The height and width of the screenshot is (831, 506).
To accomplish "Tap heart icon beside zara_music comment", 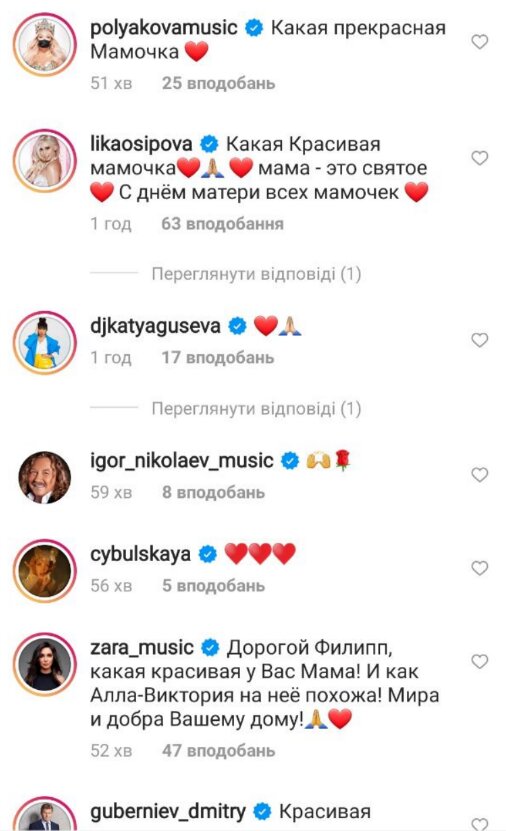I will 480,661.
